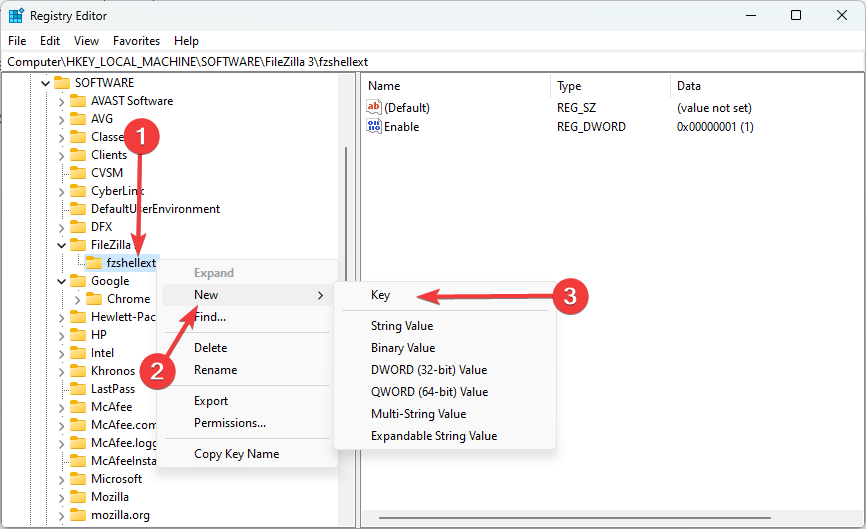The width and height of the screenshot is (866, 529).
Task: Click the Khronos folder icon
Action: click(x=78, y=371)
